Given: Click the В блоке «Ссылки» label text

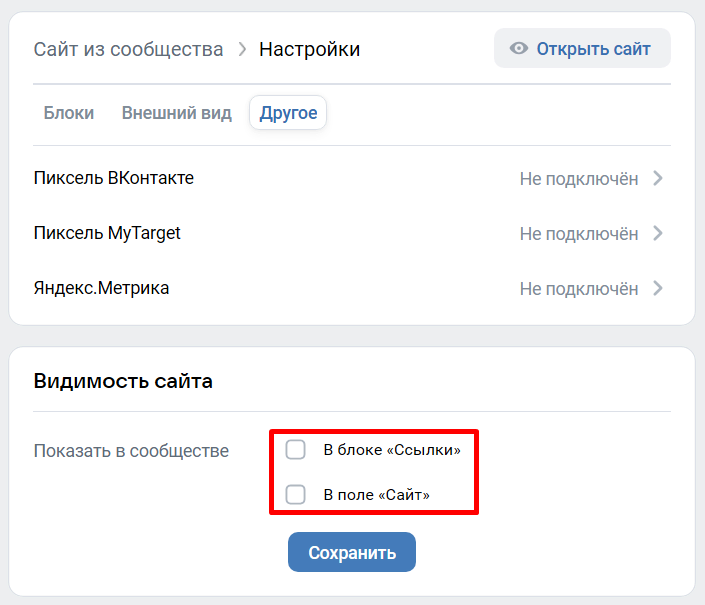Looking at the screenshot, I should tap(392, 450).
